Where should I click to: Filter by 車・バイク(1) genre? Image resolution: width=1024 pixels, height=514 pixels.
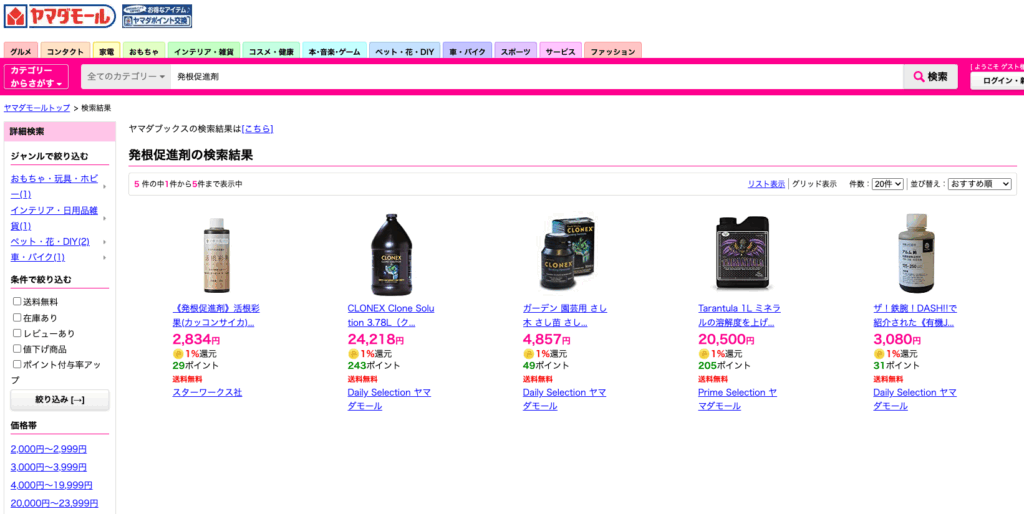(37, 257)
